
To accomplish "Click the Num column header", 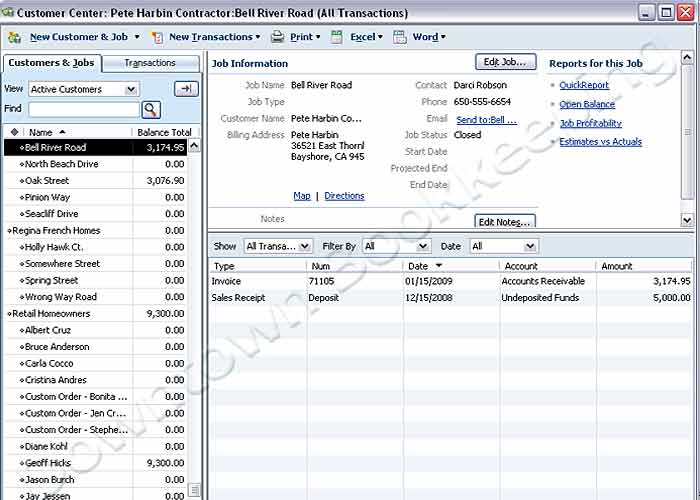I will 355,266.
